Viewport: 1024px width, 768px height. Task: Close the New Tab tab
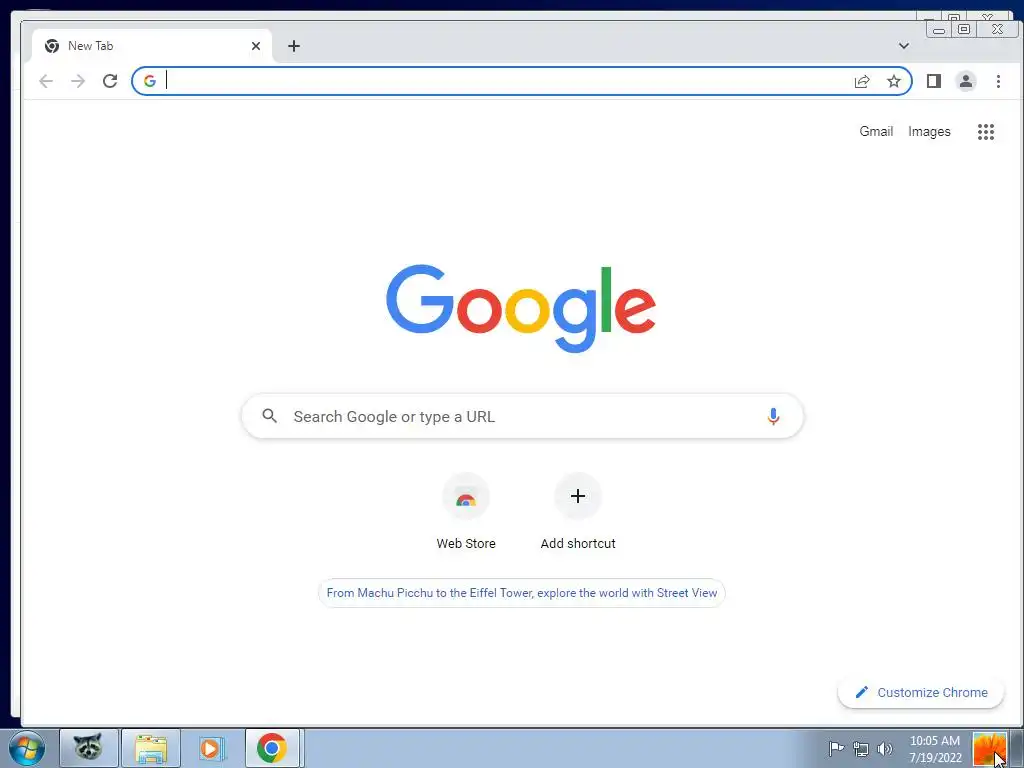coord(256,46)
